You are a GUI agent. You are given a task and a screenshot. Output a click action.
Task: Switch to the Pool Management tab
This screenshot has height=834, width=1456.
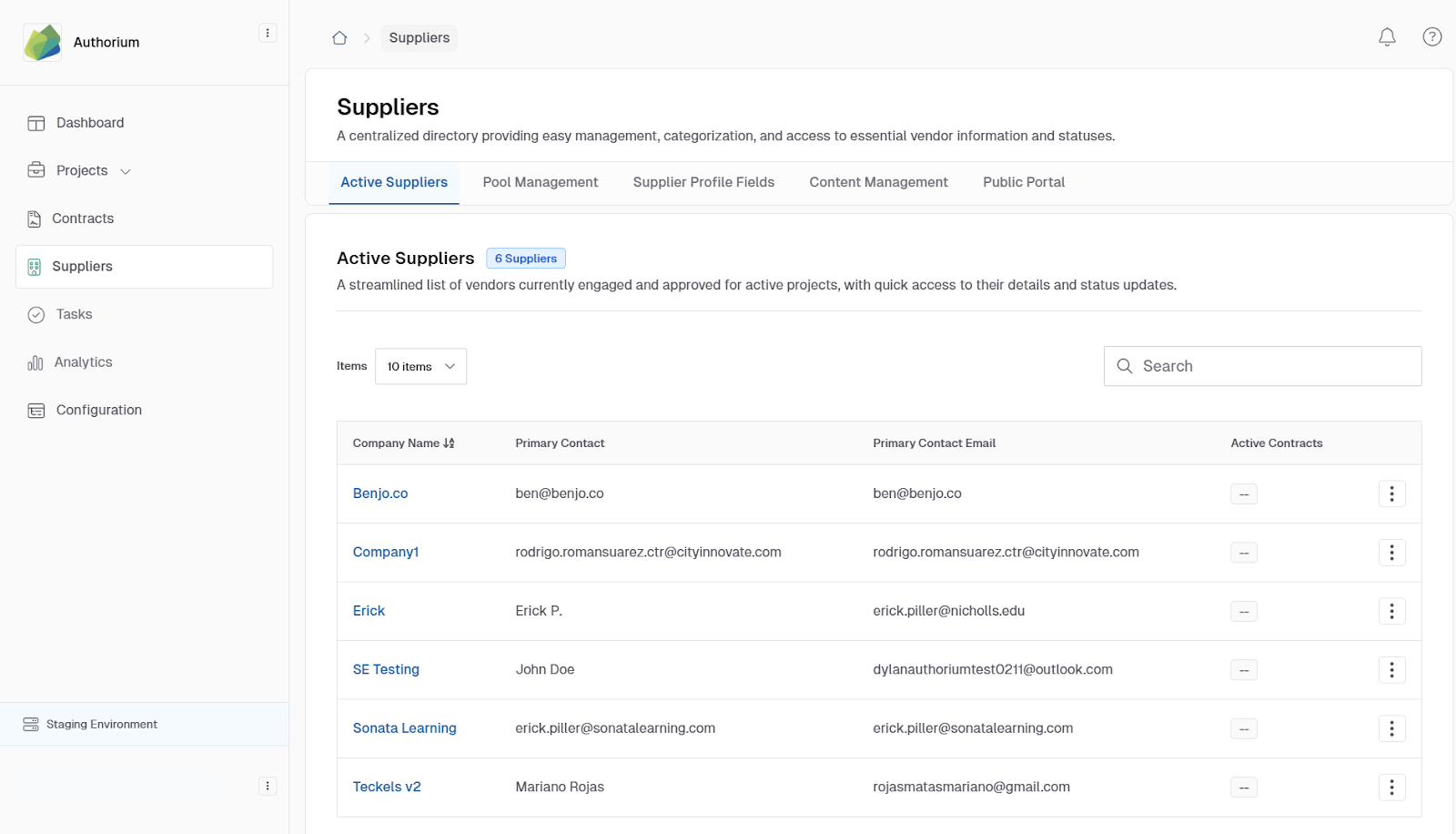540,182
